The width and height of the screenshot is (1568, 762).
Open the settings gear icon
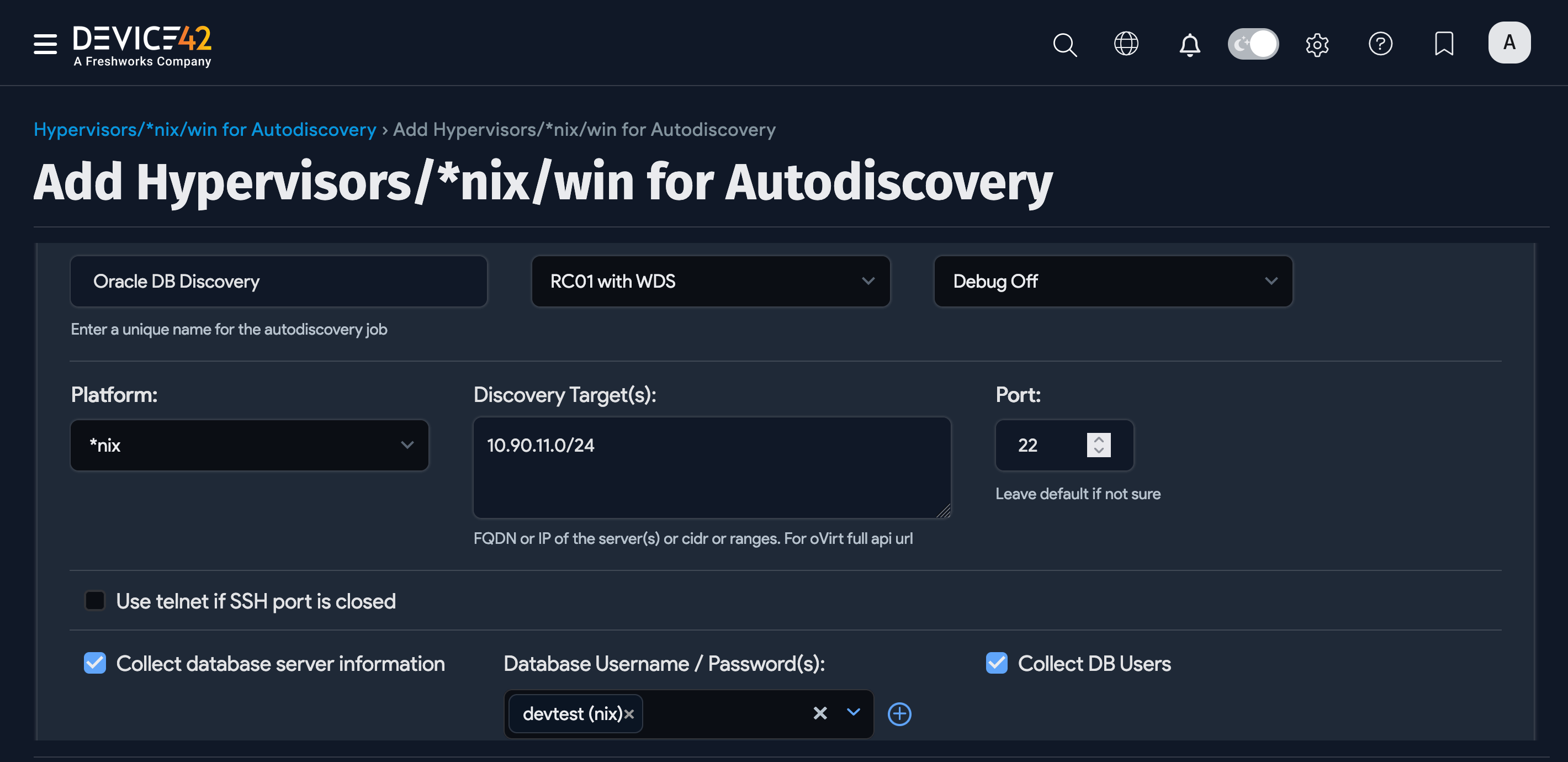tap(1317, 44)
